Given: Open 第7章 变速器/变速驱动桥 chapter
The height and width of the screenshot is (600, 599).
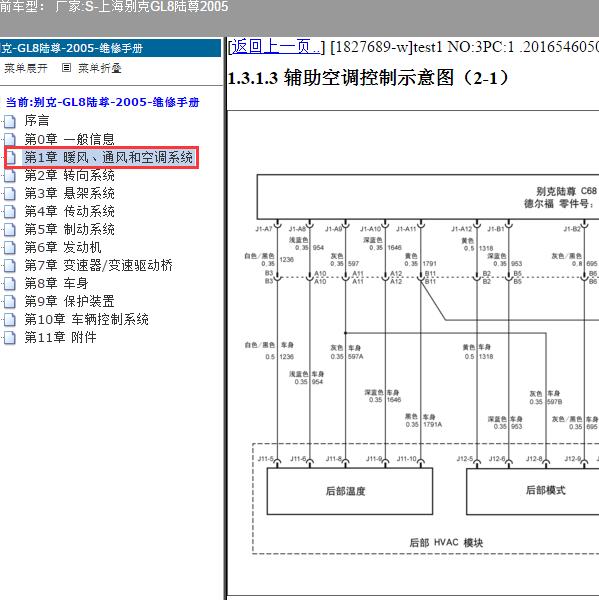Looking at the screenshot, I should (x=98, y=265).
